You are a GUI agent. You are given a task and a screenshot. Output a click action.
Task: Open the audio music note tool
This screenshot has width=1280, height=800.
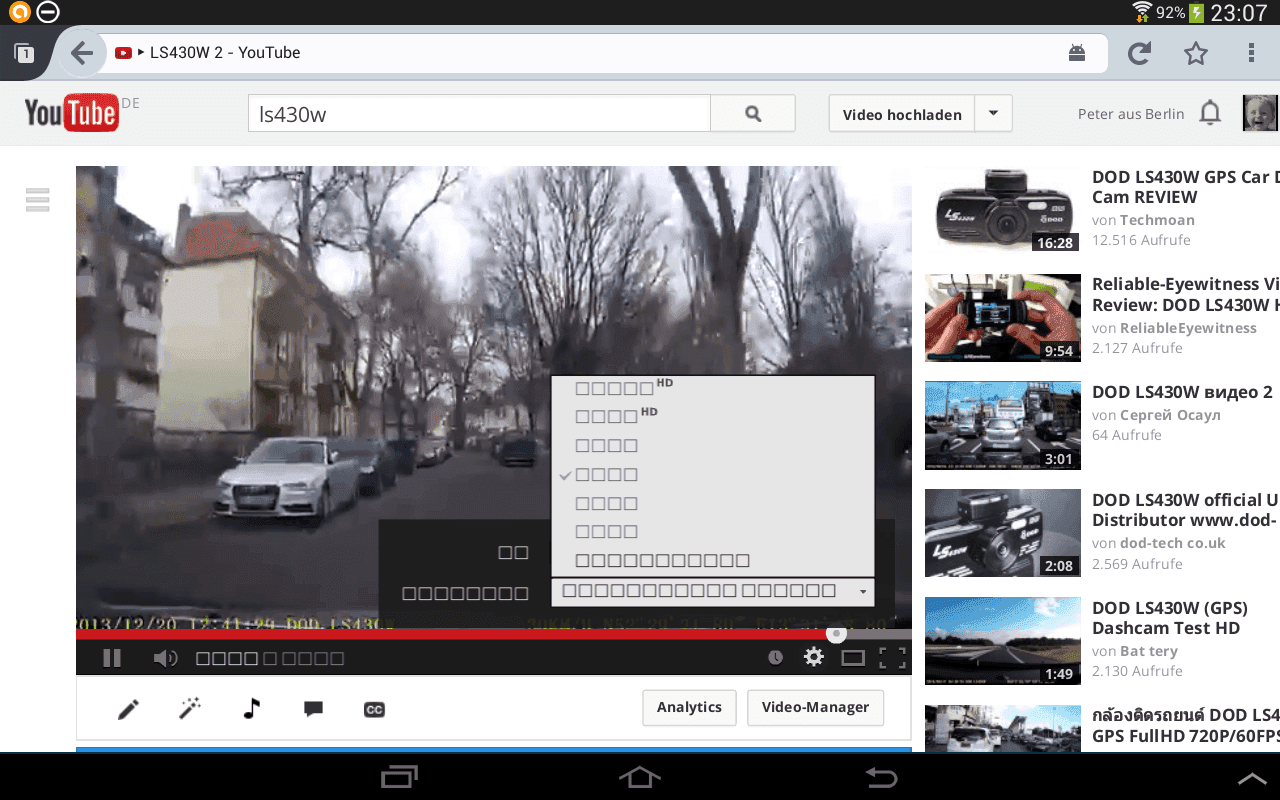coord(252,709)
